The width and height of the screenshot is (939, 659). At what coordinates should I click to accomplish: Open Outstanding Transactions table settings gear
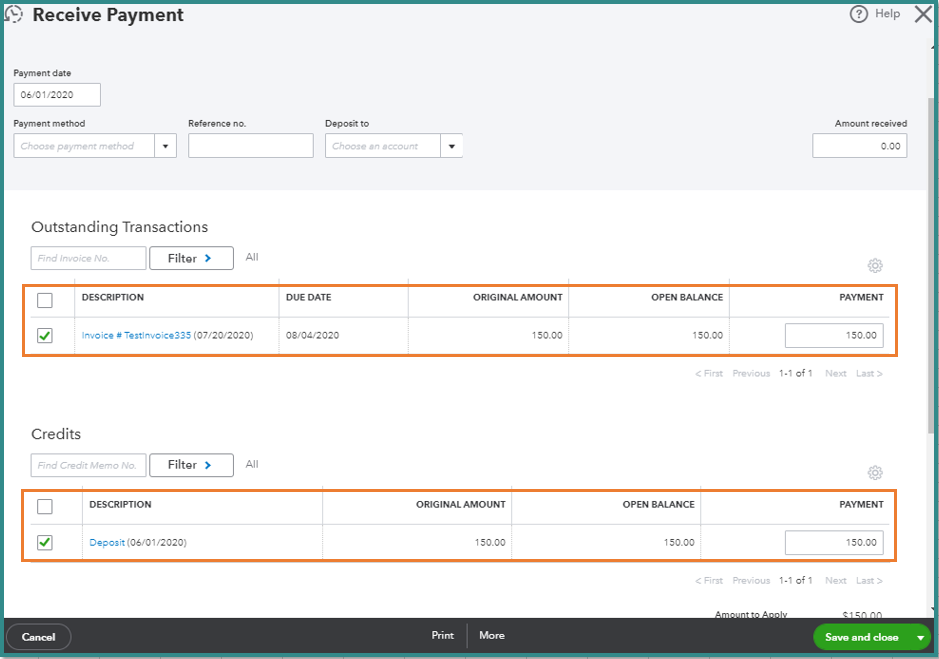coord(875,265)
